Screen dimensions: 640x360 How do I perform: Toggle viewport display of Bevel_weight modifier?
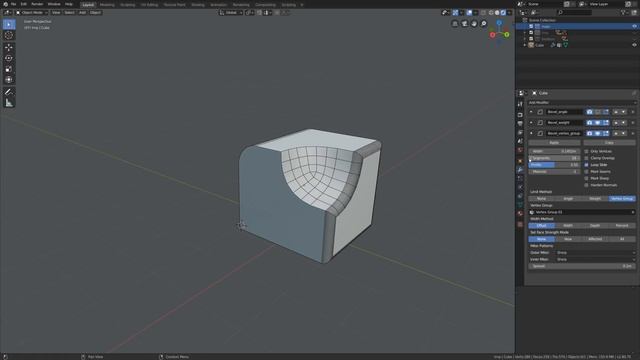tap(598, 122)
